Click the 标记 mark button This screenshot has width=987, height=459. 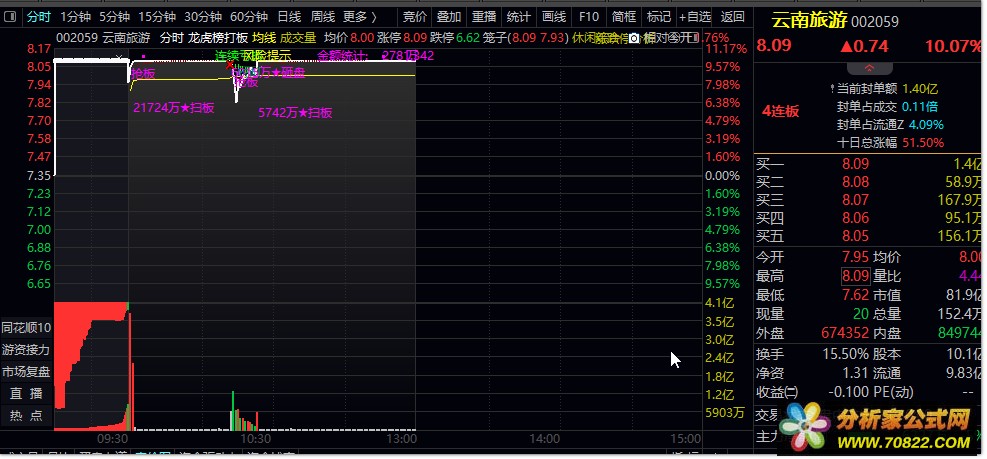658,17
